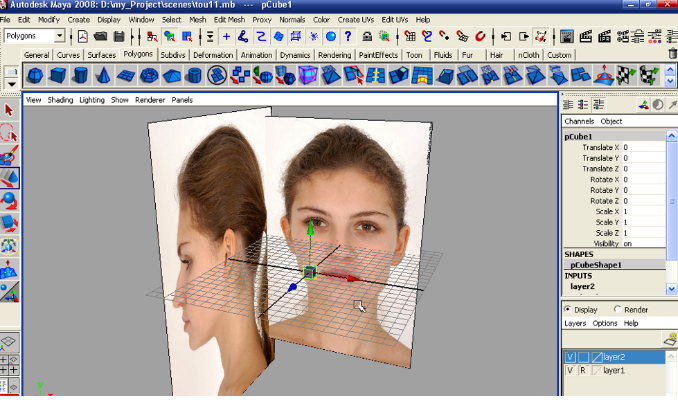678x419 pixels.
Task: Select the Lasso tool
Action: pos(9,133)
